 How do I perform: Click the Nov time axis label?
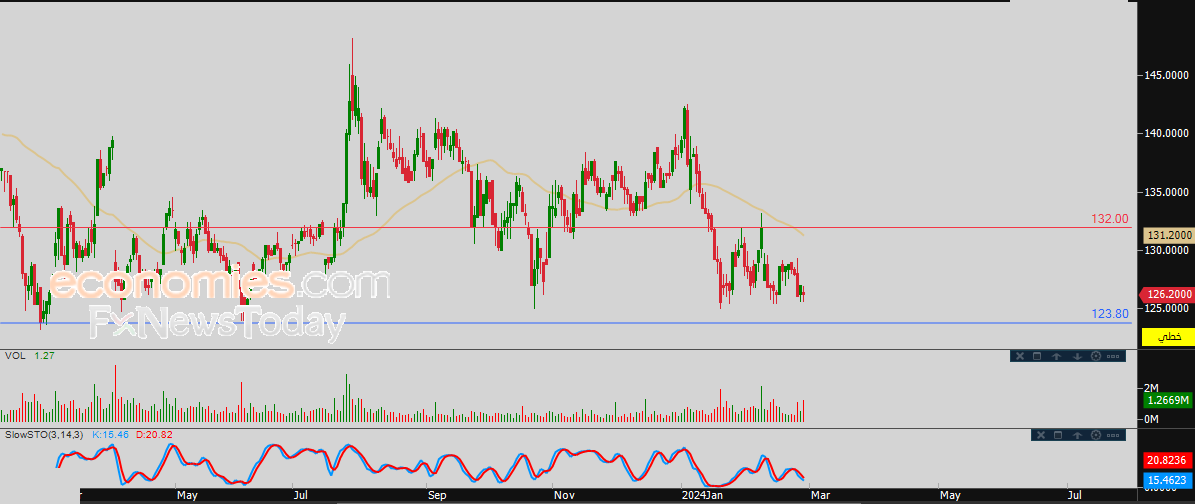564,496
